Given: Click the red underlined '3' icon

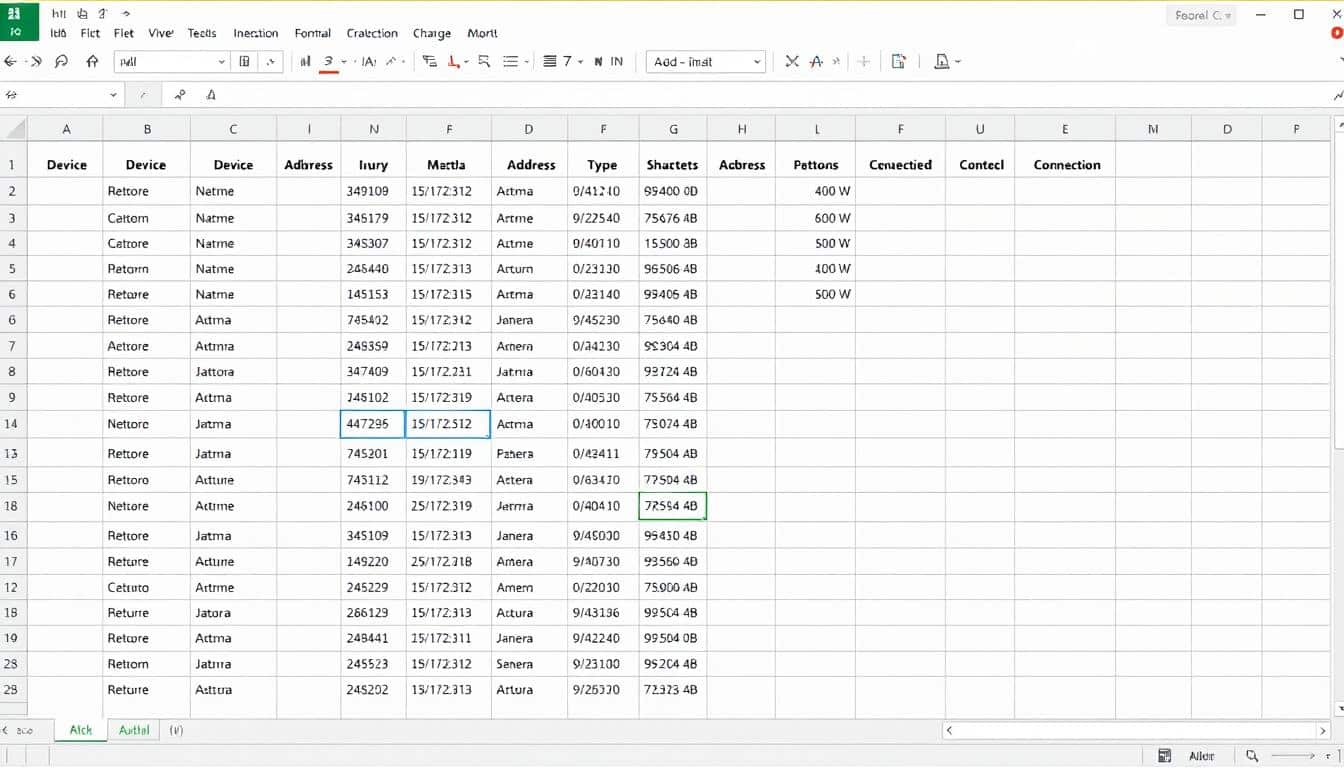Looking at the screenshot, I should pyautogui.click(x=328, y=62).
